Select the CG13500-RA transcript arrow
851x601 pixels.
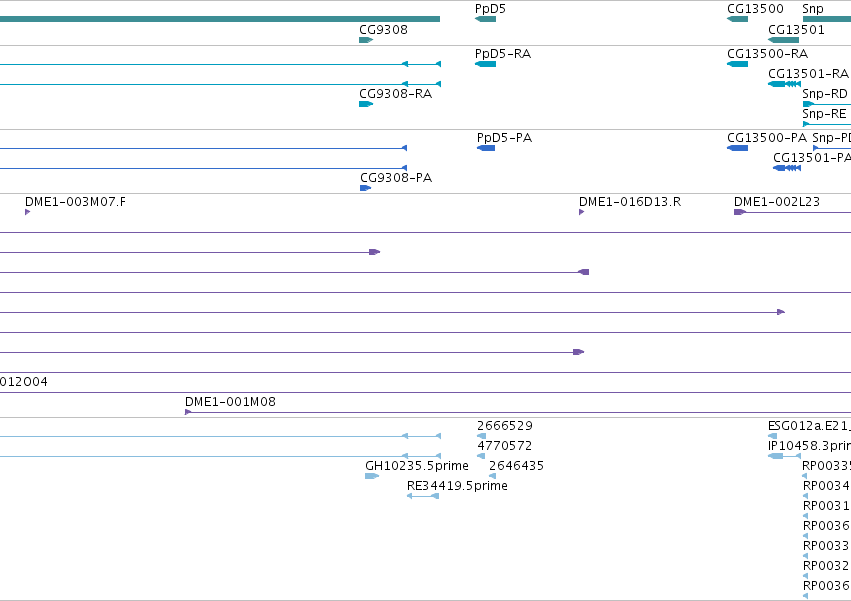coord(737,64)
